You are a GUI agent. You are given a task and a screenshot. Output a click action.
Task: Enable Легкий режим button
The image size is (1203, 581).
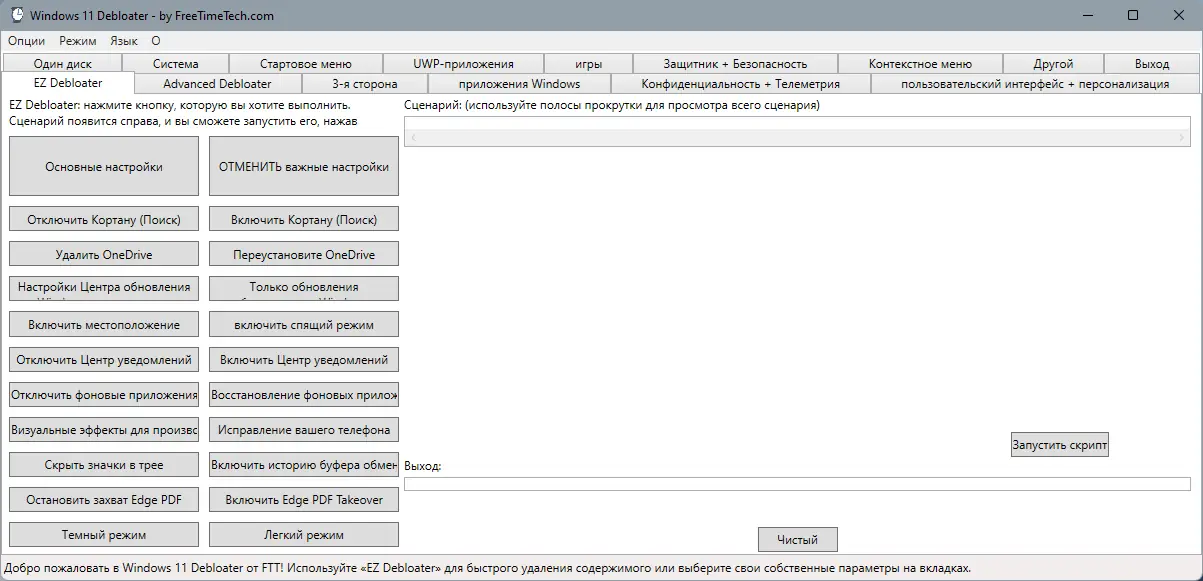tap(304, 534)
